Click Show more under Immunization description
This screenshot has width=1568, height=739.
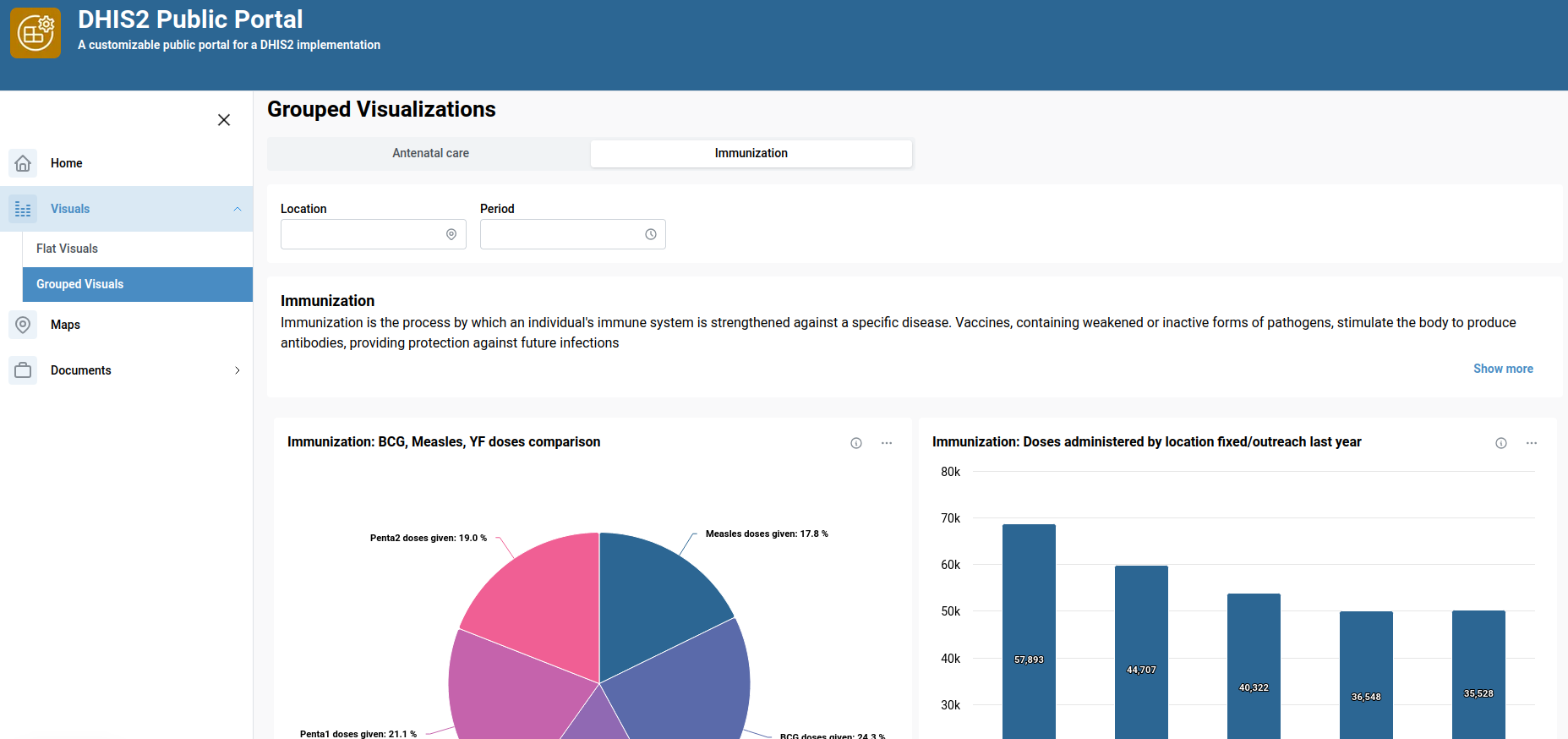click(x=1503, y=369)
